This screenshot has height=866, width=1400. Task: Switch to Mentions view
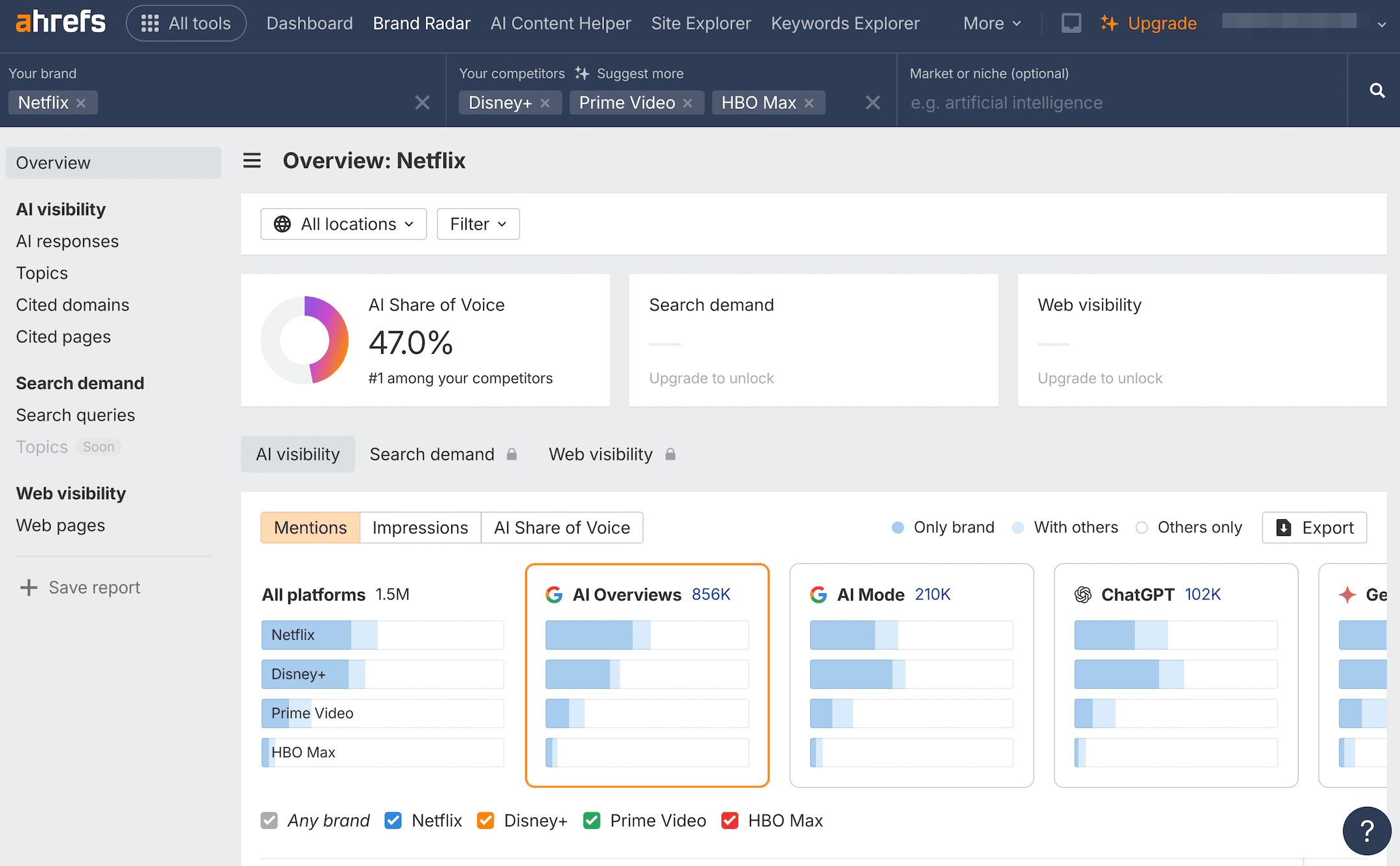(310, 528)
